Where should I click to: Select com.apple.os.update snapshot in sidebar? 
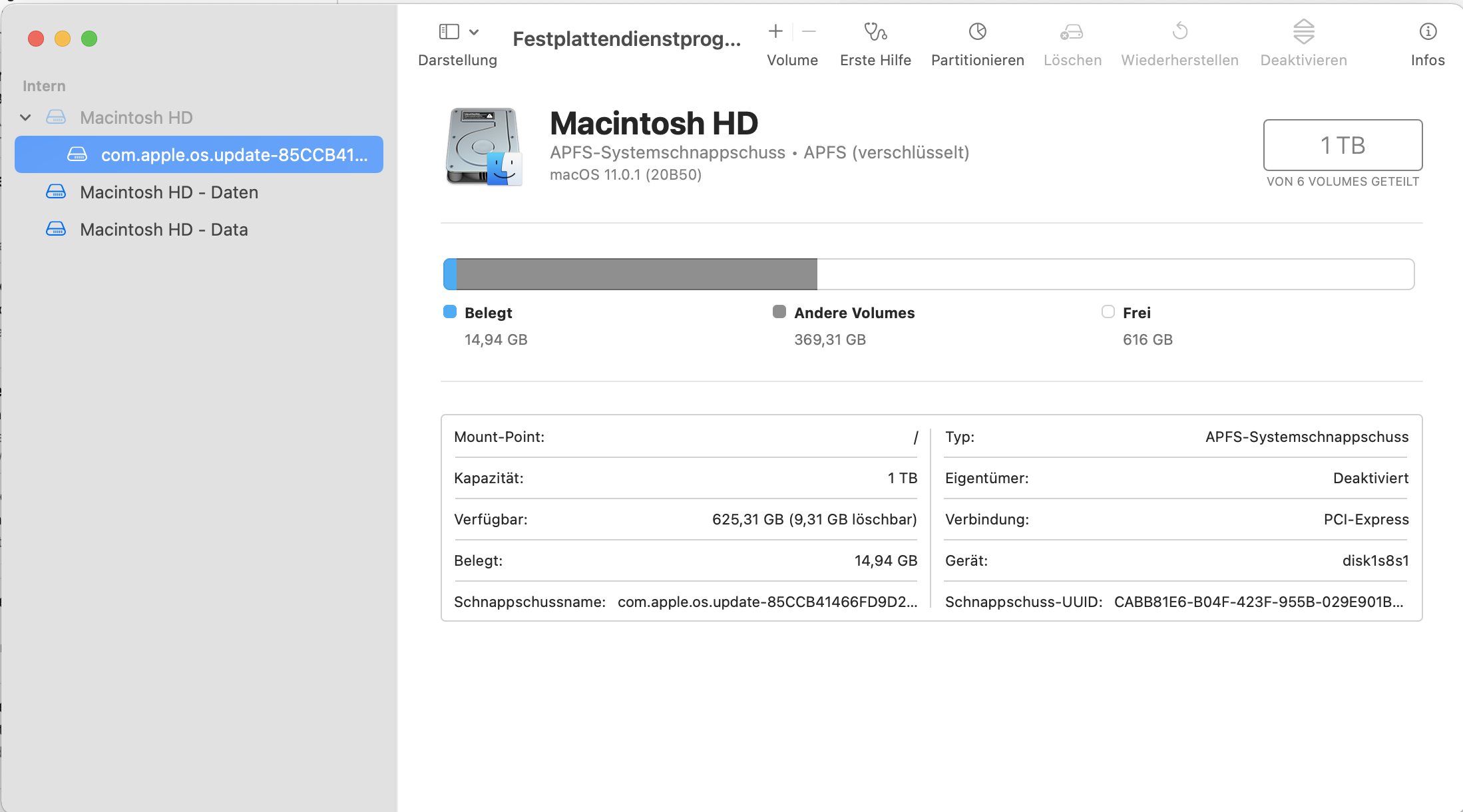pyautogui.click(x=234, y=155)
